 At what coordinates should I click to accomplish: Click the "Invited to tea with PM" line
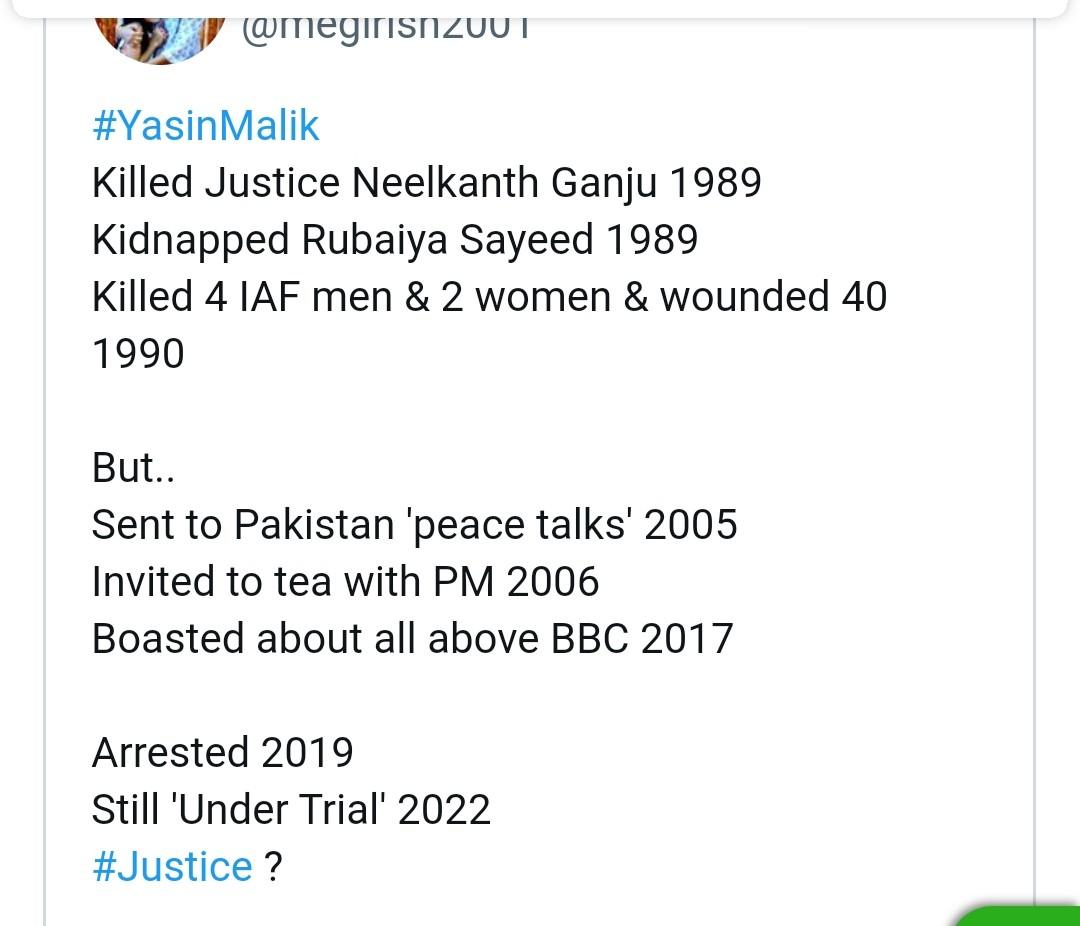click(345, 582)
